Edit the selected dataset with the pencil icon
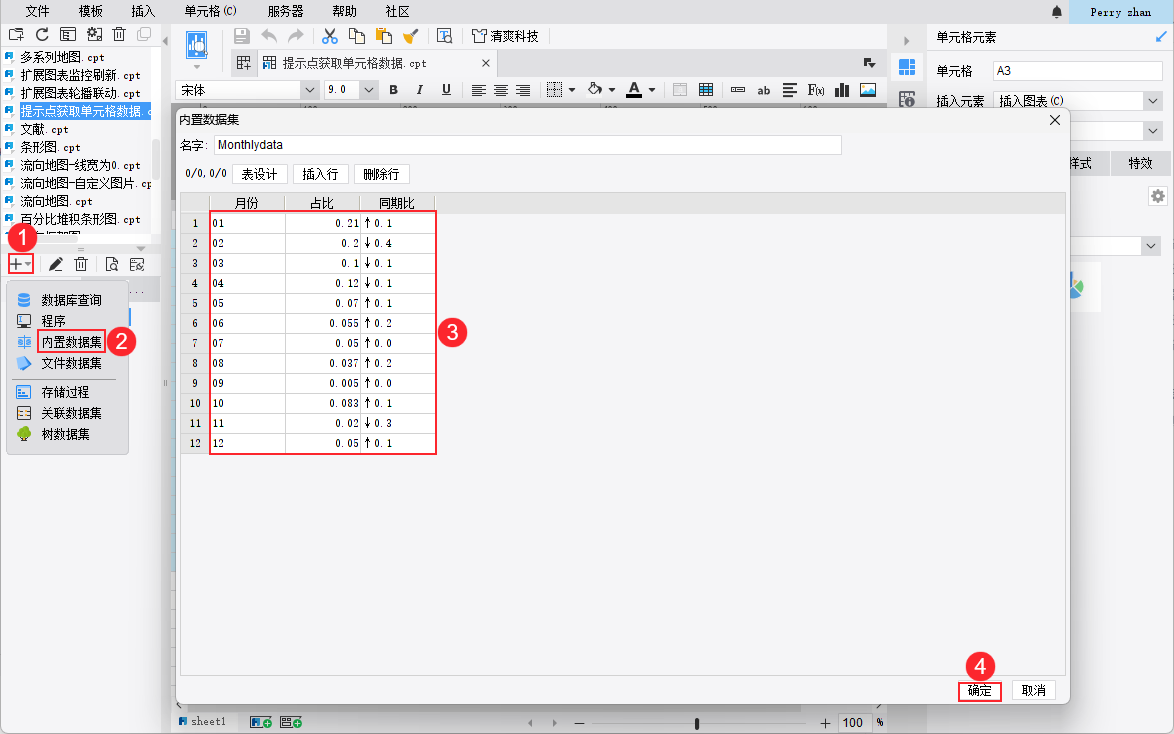 coord(55,264)
